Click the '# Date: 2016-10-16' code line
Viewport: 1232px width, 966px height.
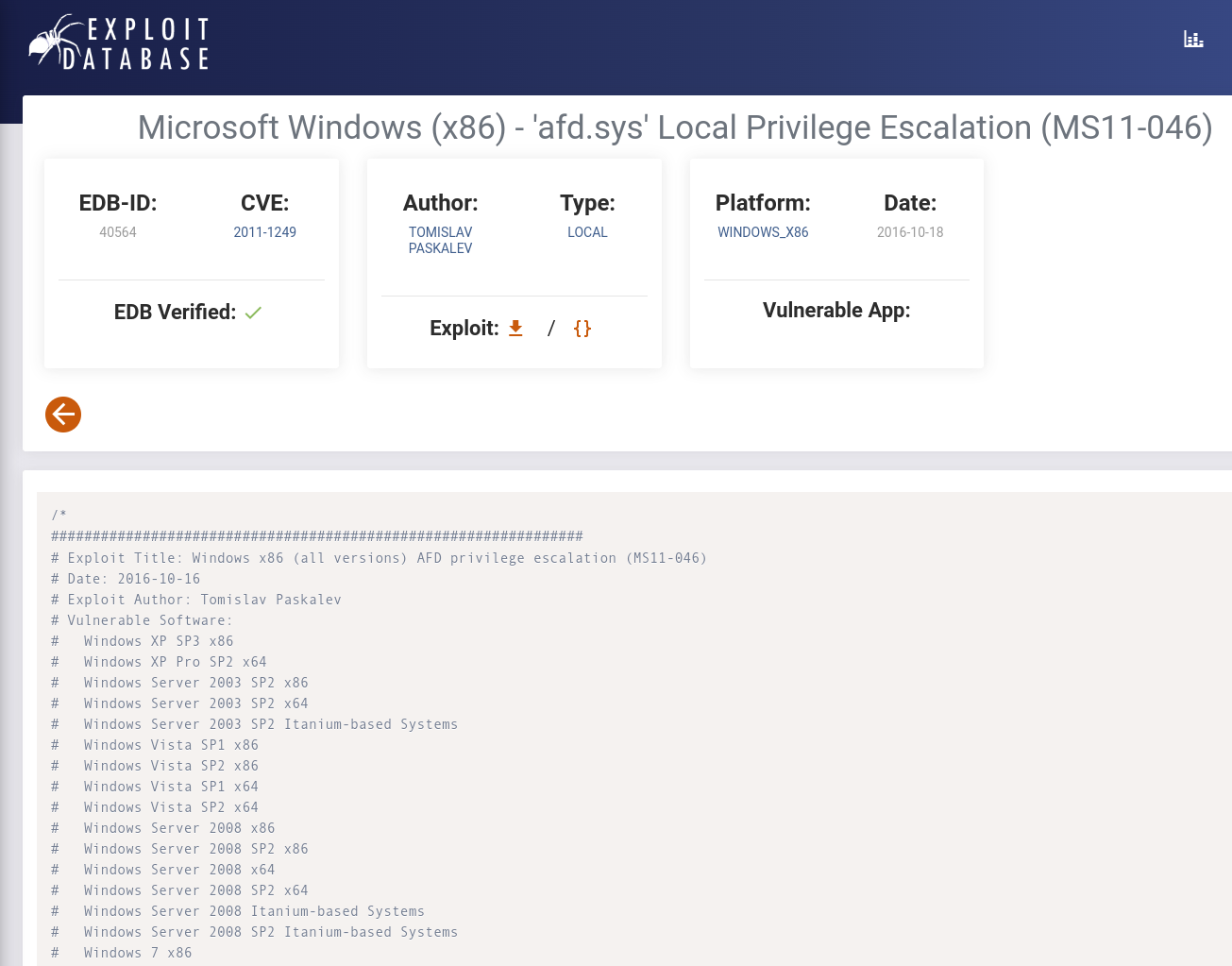tap(126, 579)
